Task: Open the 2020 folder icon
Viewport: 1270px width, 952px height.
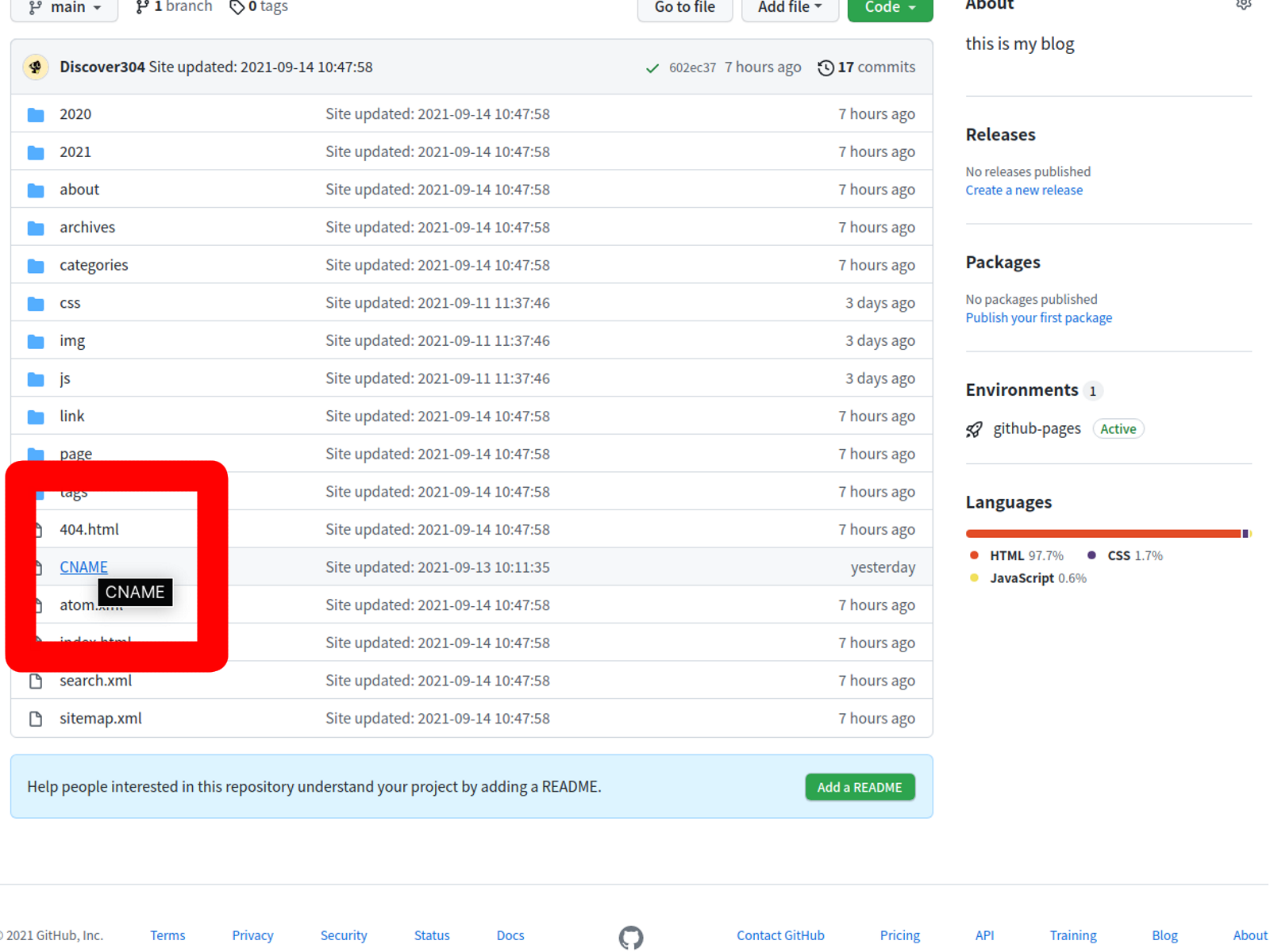Action: [36, 115]
